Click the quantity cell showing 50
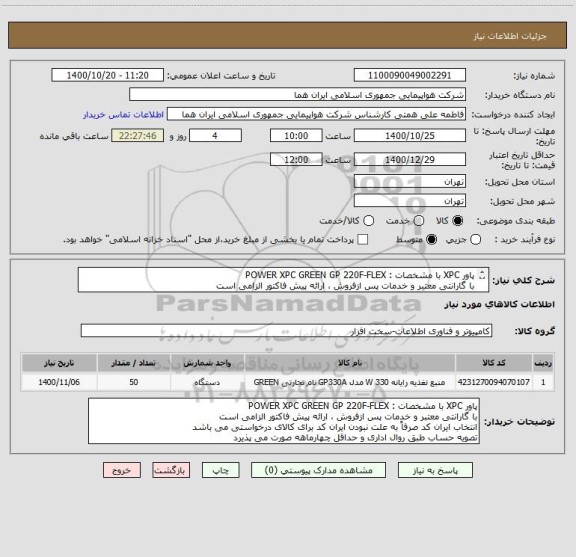 [x=134, y=382]
